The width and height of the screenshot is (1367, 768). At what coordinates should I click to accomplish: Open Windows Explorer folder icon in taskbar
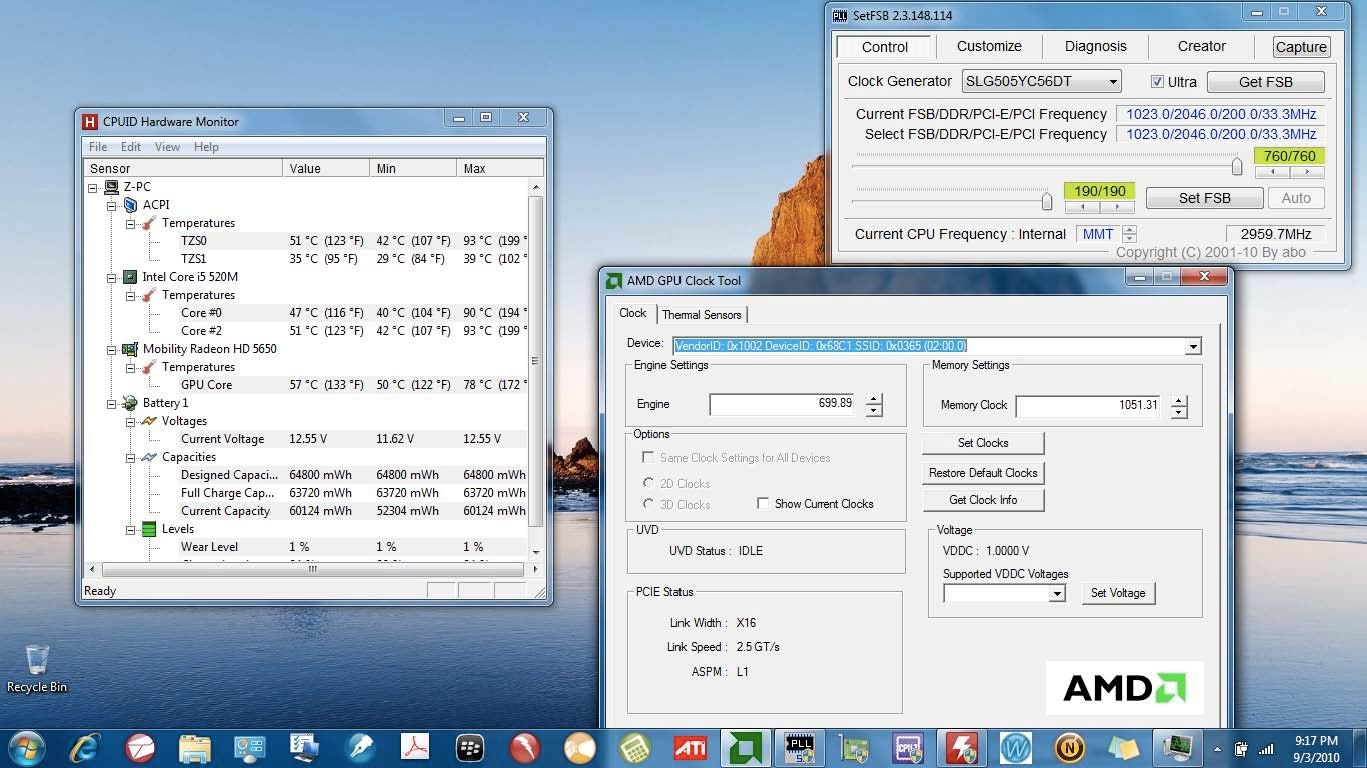195,747
